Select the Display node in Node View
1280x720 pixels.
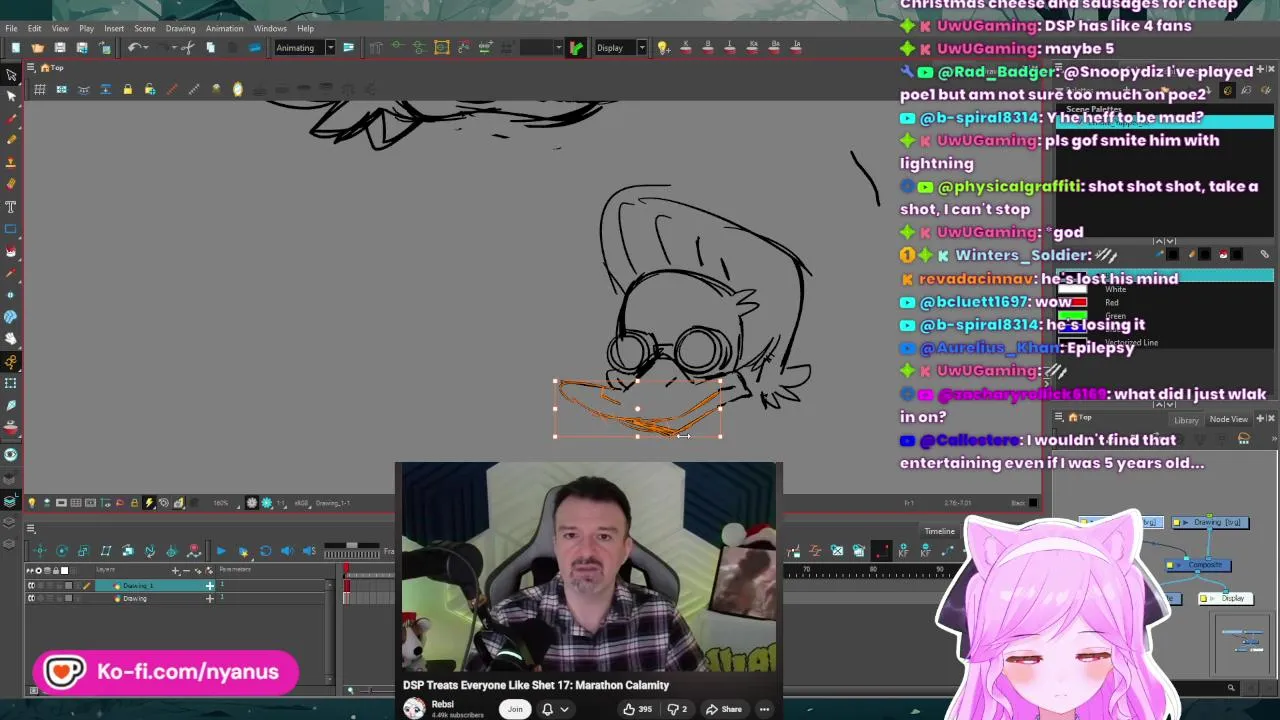(x=1226, y=598)
